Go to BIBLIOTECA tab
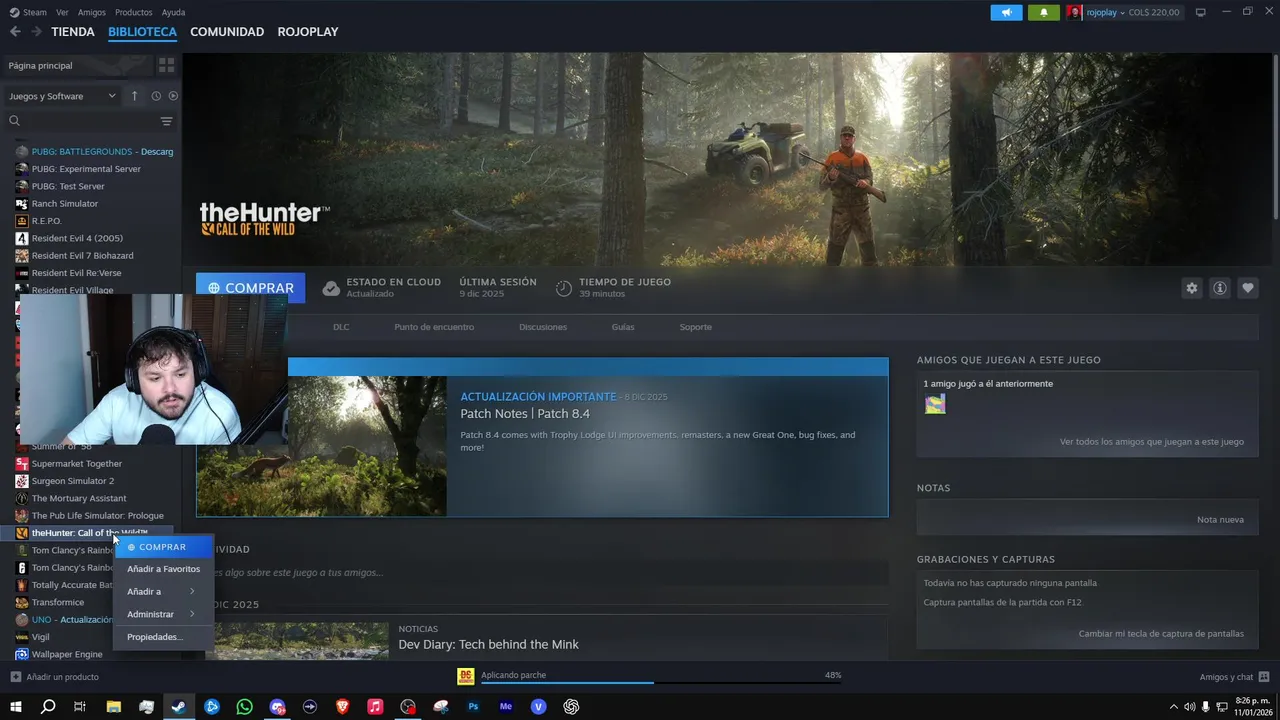Image resolution: width=1280 pixels, height=720 pixels. [142, 32]
